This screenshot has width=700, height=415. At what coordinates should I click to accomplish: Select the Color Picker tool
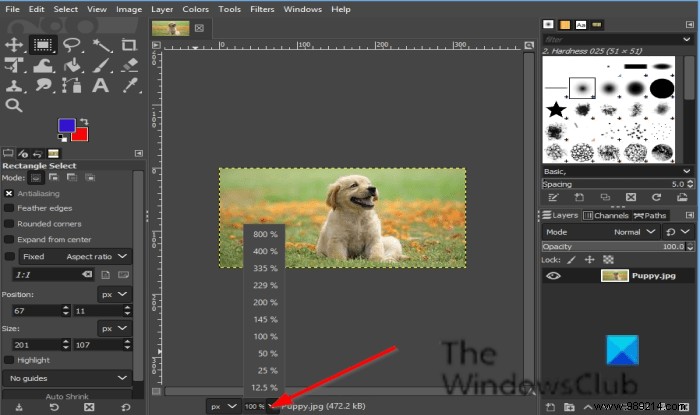(x=130, y=85)
